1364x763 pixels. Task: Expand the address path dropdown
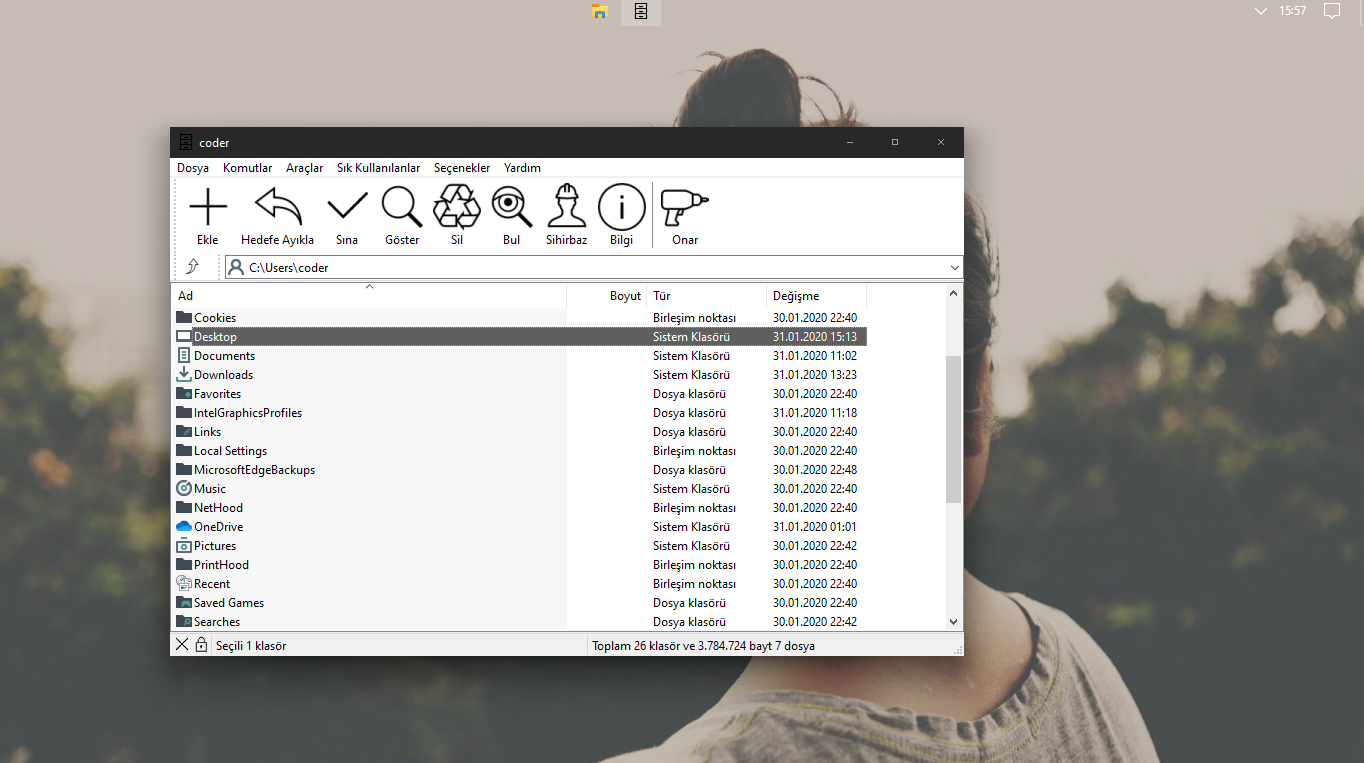[x=954, y=268]
